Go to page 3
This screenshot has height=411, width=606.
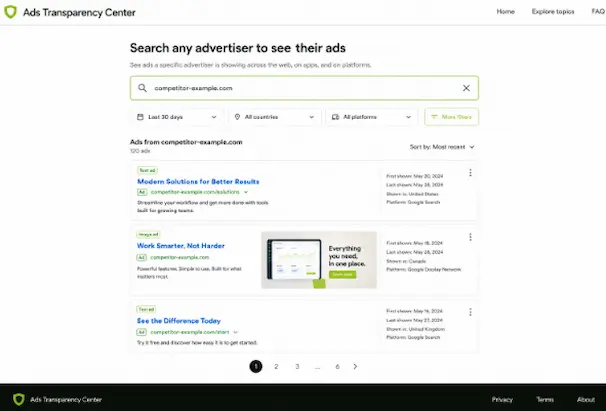coord(297,367)
